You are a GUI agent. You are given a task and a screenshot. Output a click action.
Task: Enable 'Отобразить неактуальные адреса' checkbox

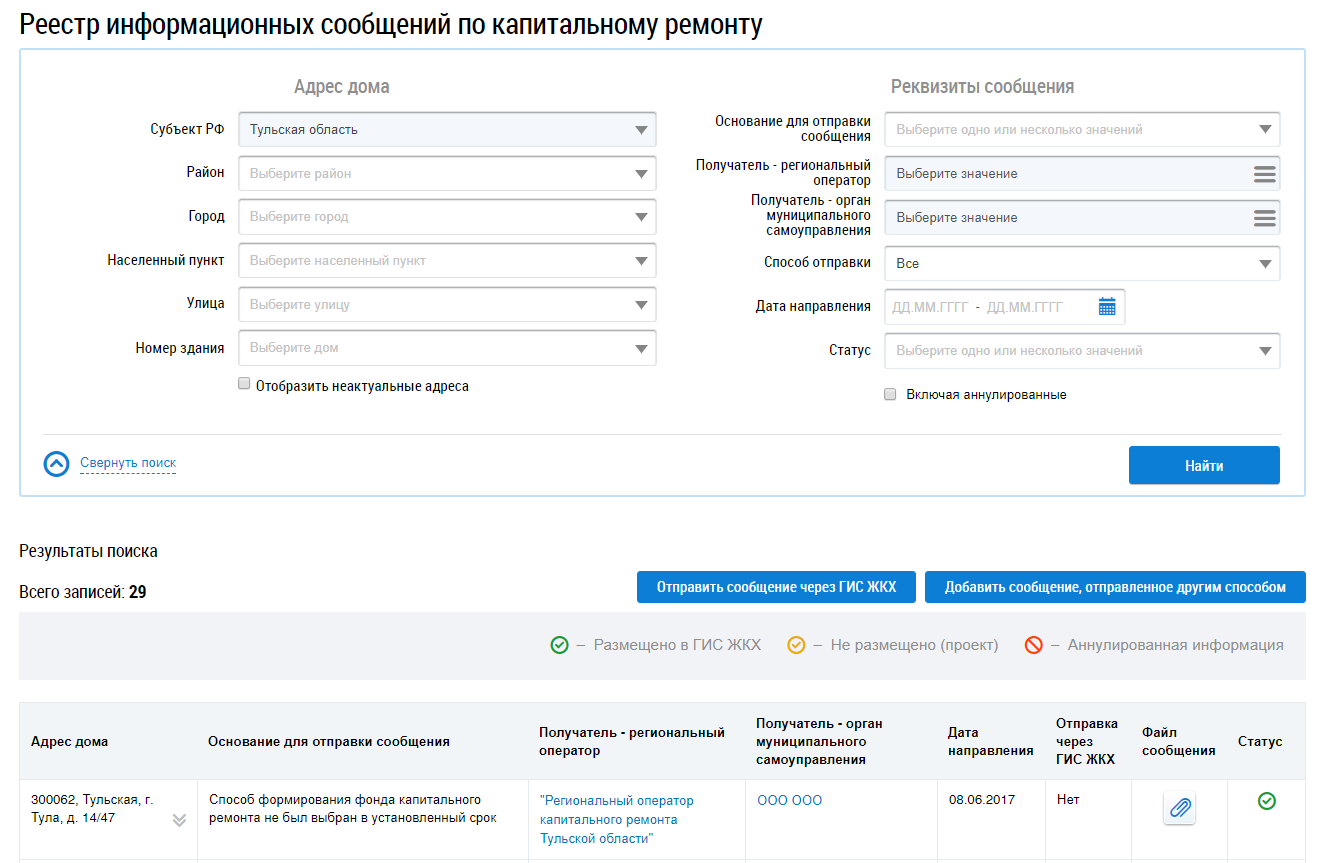coord(244,384)
